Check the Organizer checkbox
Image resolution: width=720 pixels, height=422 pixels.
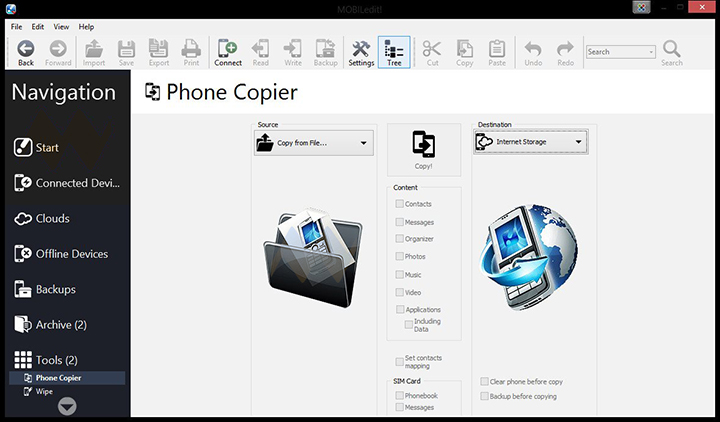[x=399, y=238]
